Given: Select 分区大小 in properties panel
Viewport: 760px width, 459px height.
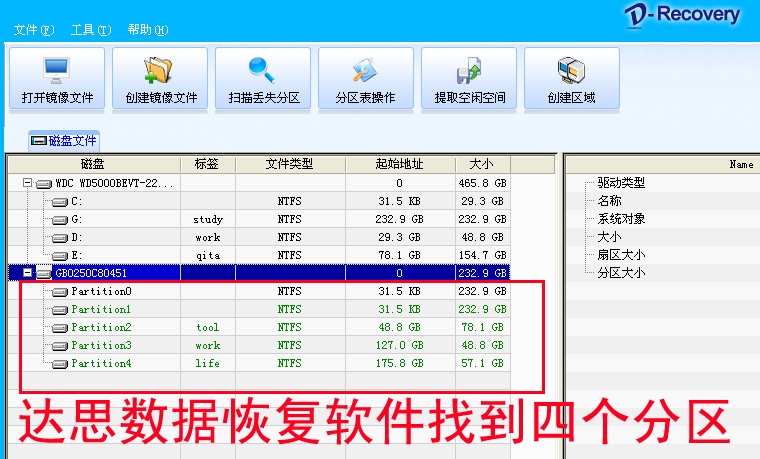Looking at the screenshot, I should click(x=621, y=272).
